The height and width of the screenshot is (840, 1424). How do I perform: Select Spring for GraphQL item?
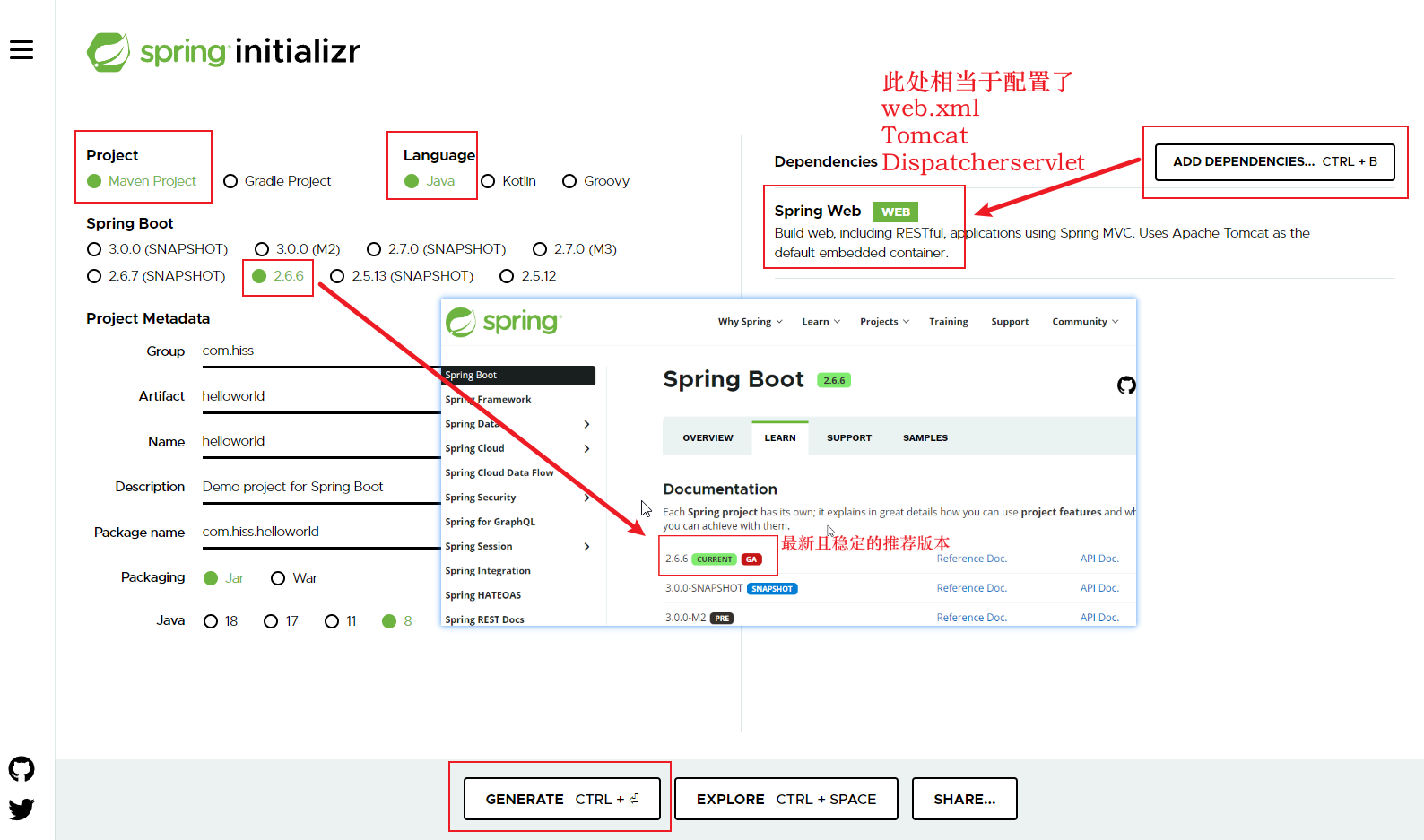click(x=491, y=522)
